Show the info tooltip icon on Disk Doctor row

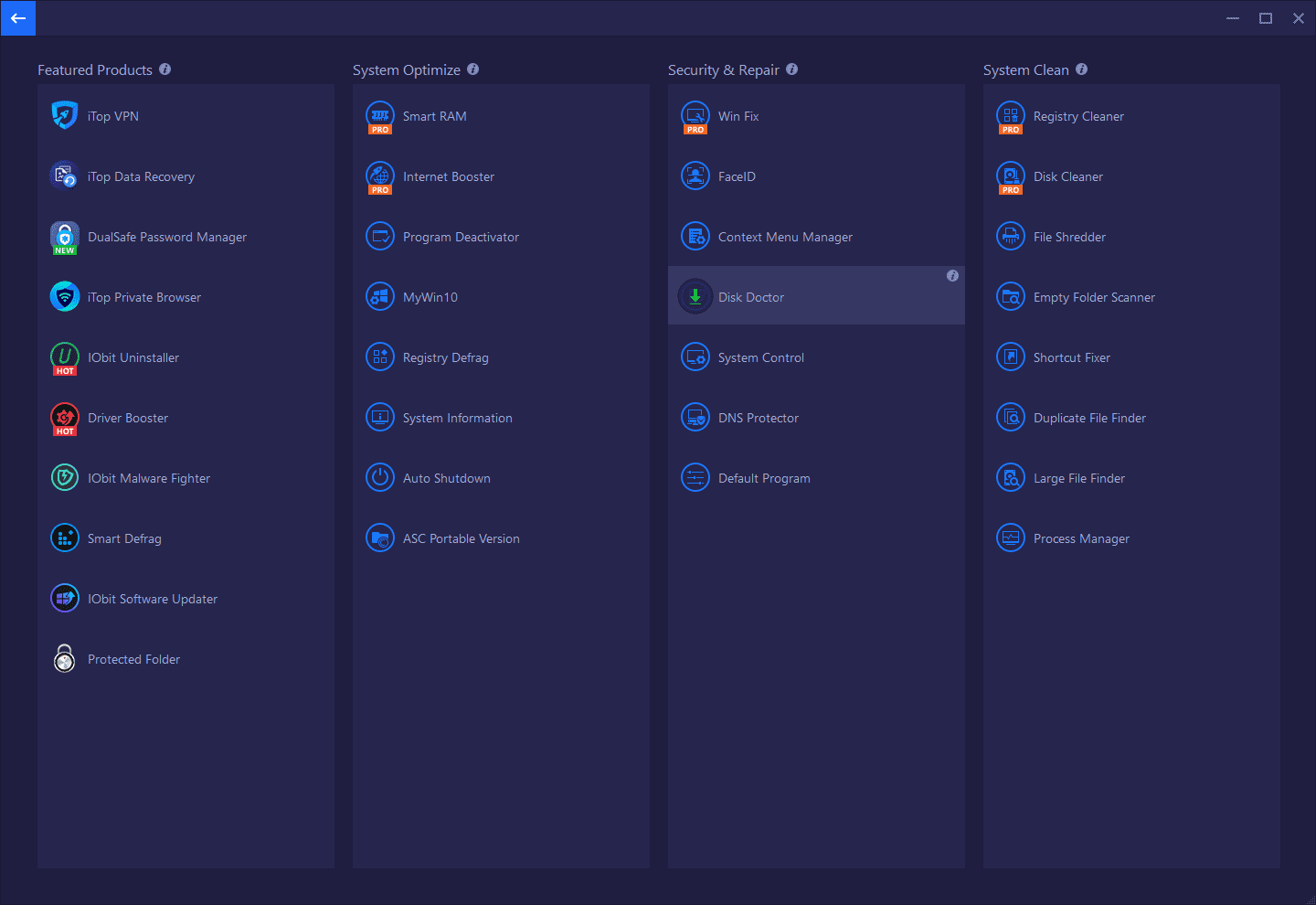pos(952,276)
